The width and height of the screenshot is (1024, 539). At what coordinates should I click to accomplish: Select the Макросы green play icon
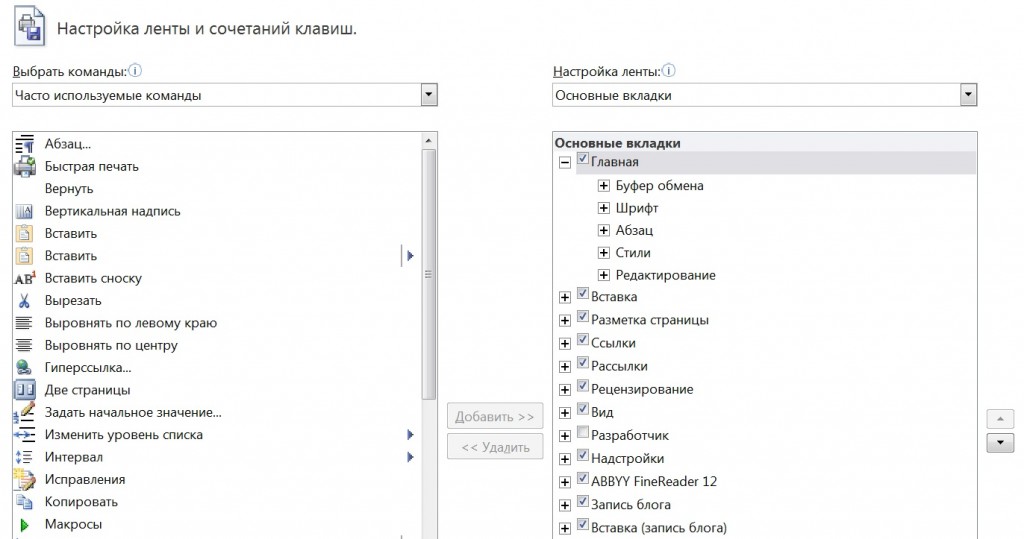click(x=25, y=524)
